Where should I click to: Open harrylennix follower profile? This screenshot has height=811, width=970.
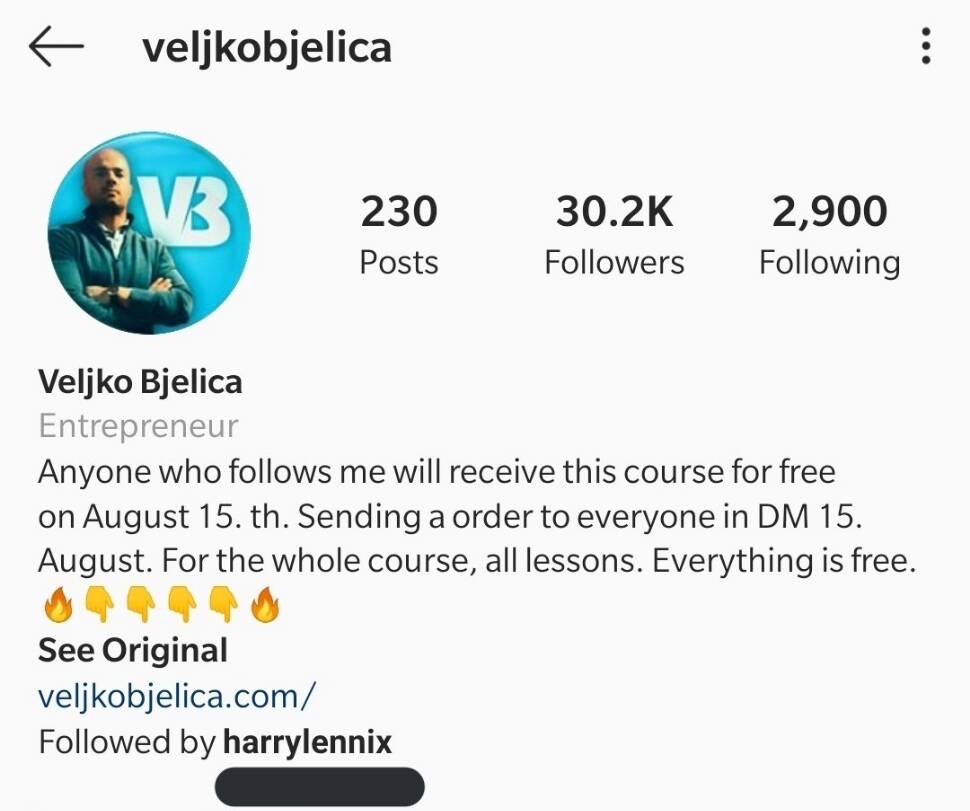pyautogui.click(x=307, y=741)
